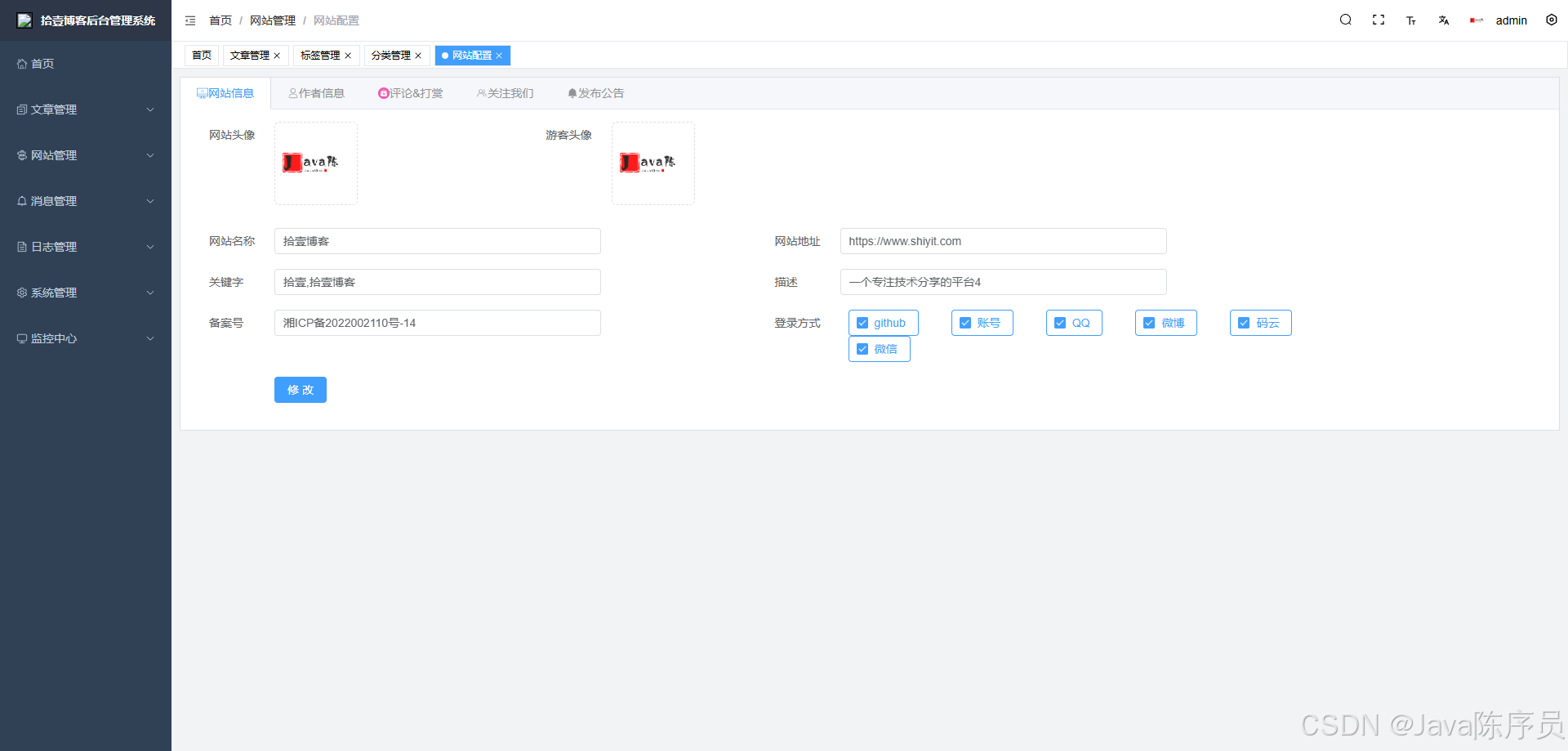Uncheck the 微博 login checkbox
The width and height of the screenshot is (1568, 751).
tap(1149, 323)
